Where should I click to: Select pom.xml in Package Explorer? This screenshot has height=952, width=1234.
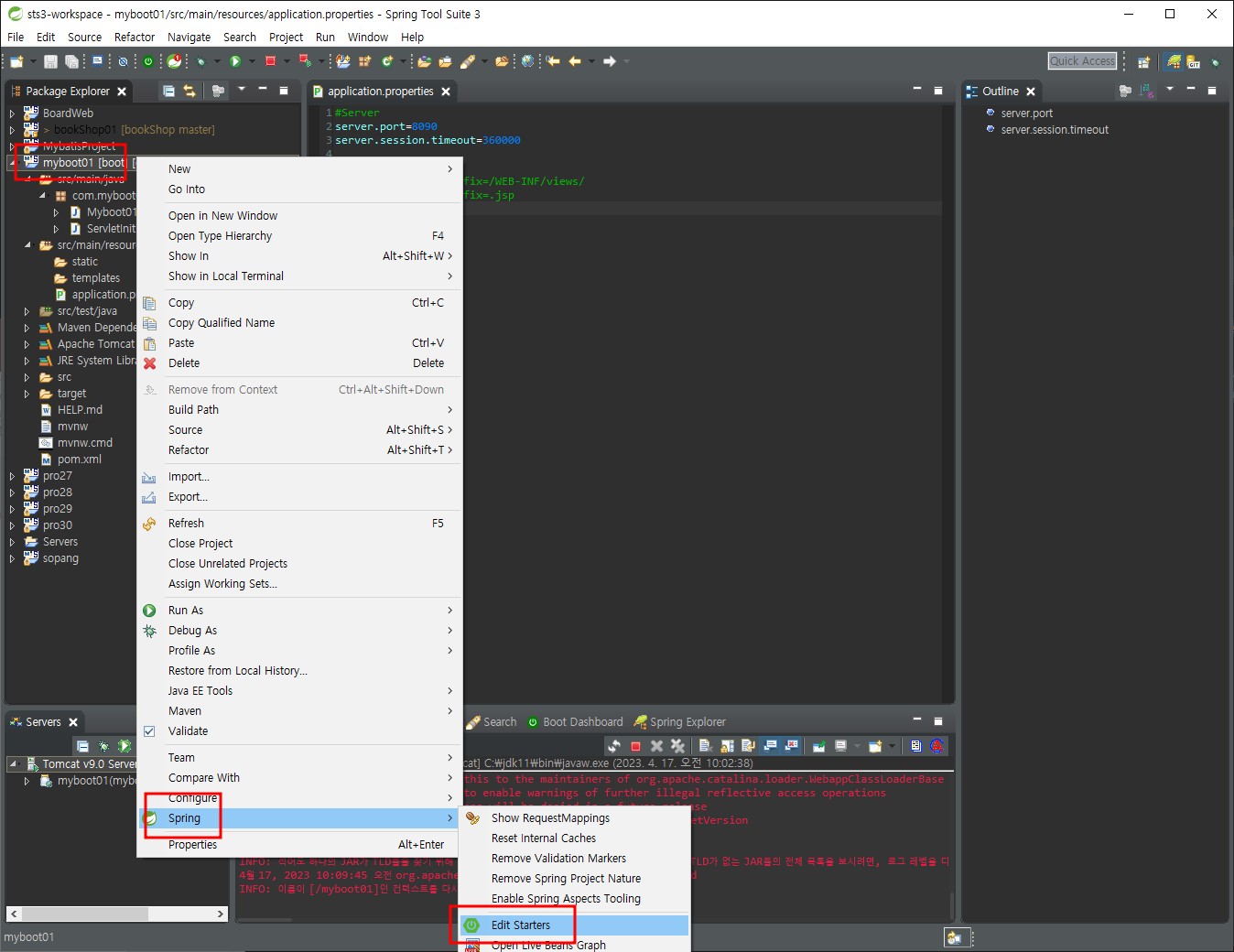pyautogui.click(x=80, y=460)
